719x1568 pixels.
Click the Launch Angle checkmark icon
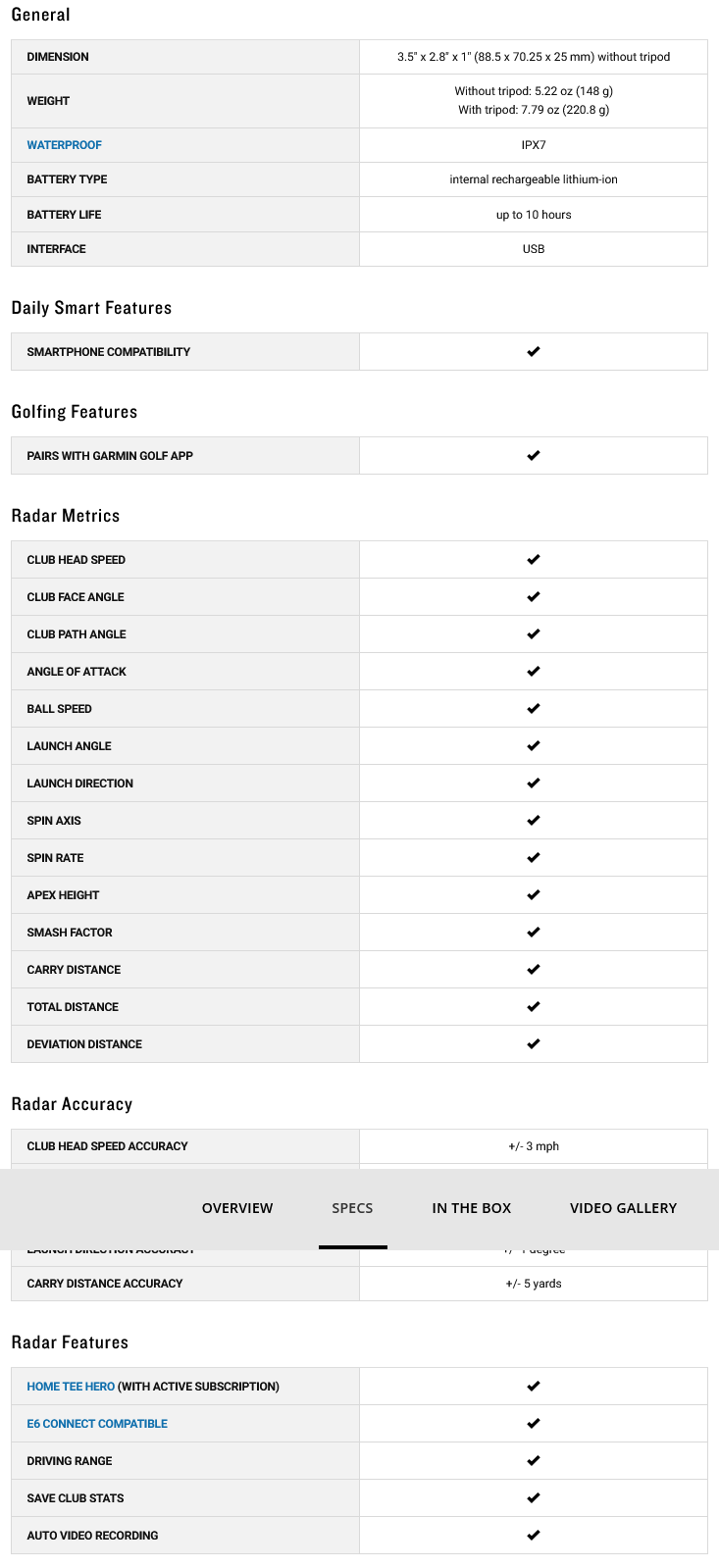tap(534, 746)
